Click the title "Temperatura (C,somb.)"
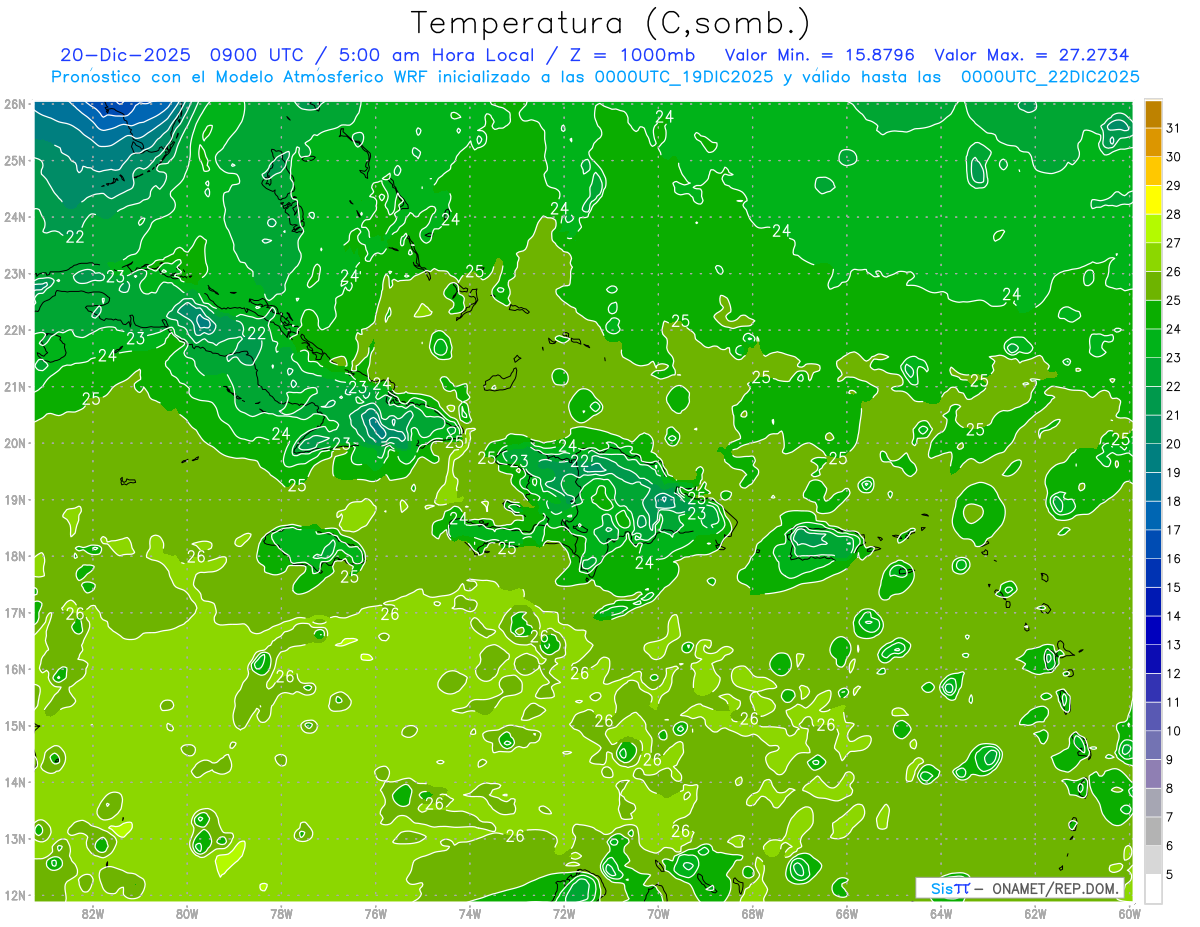1200x927 pixels. [611, 24]
